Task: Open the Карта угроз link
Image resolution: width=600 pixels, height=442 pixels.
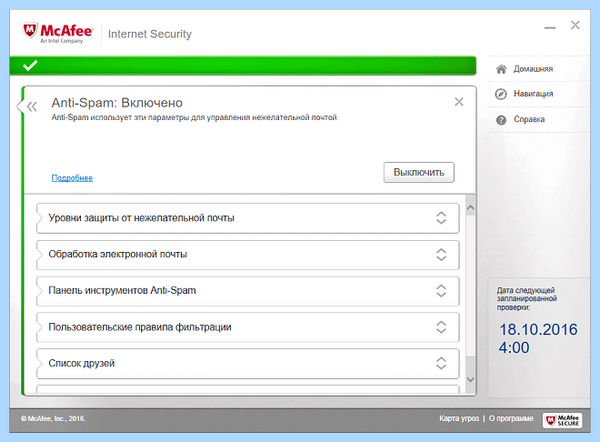Action: (459, 418)
